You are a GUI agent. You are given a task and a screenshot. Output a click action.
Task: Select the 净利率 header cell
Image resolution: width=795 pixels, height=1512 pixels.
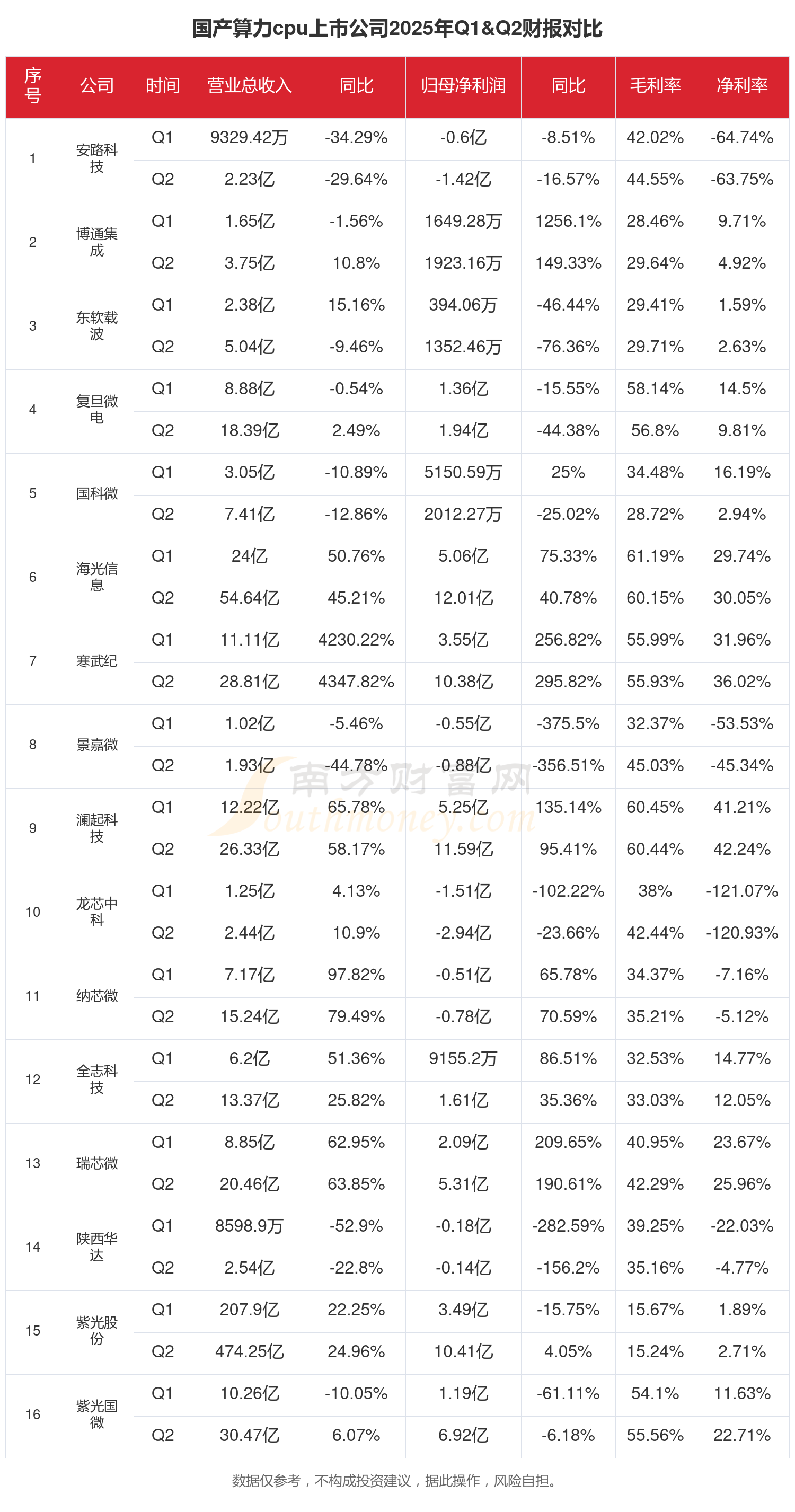point(741,86)
